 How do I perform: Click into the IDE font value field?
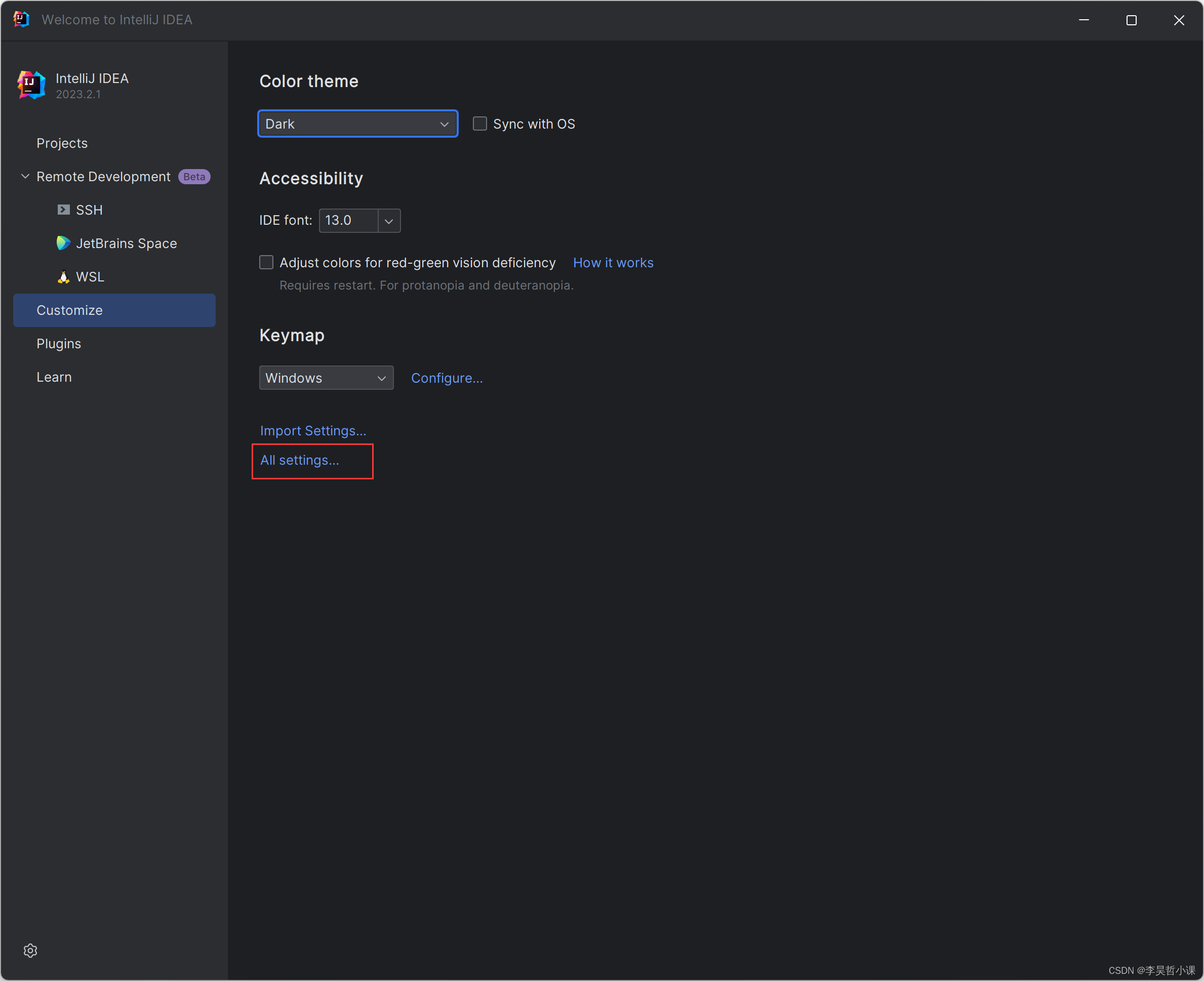(349, 220)
